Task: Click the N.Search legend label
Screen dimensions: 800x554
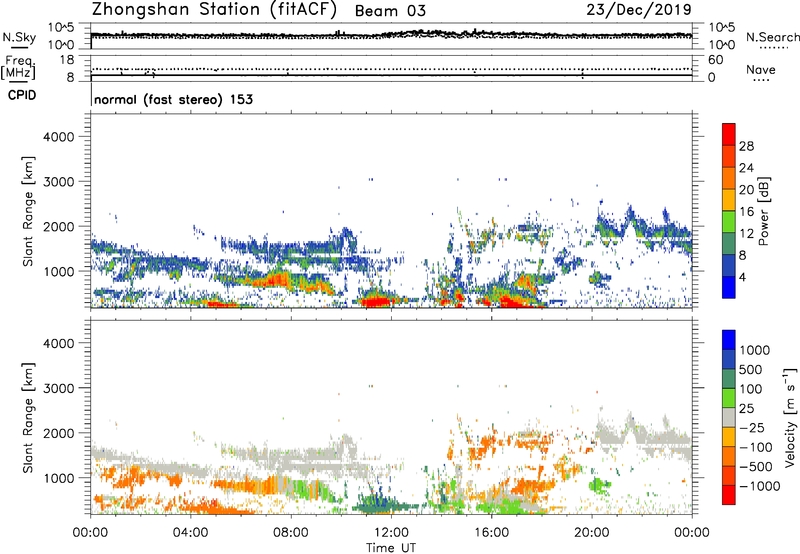Action: coord(772,37)
